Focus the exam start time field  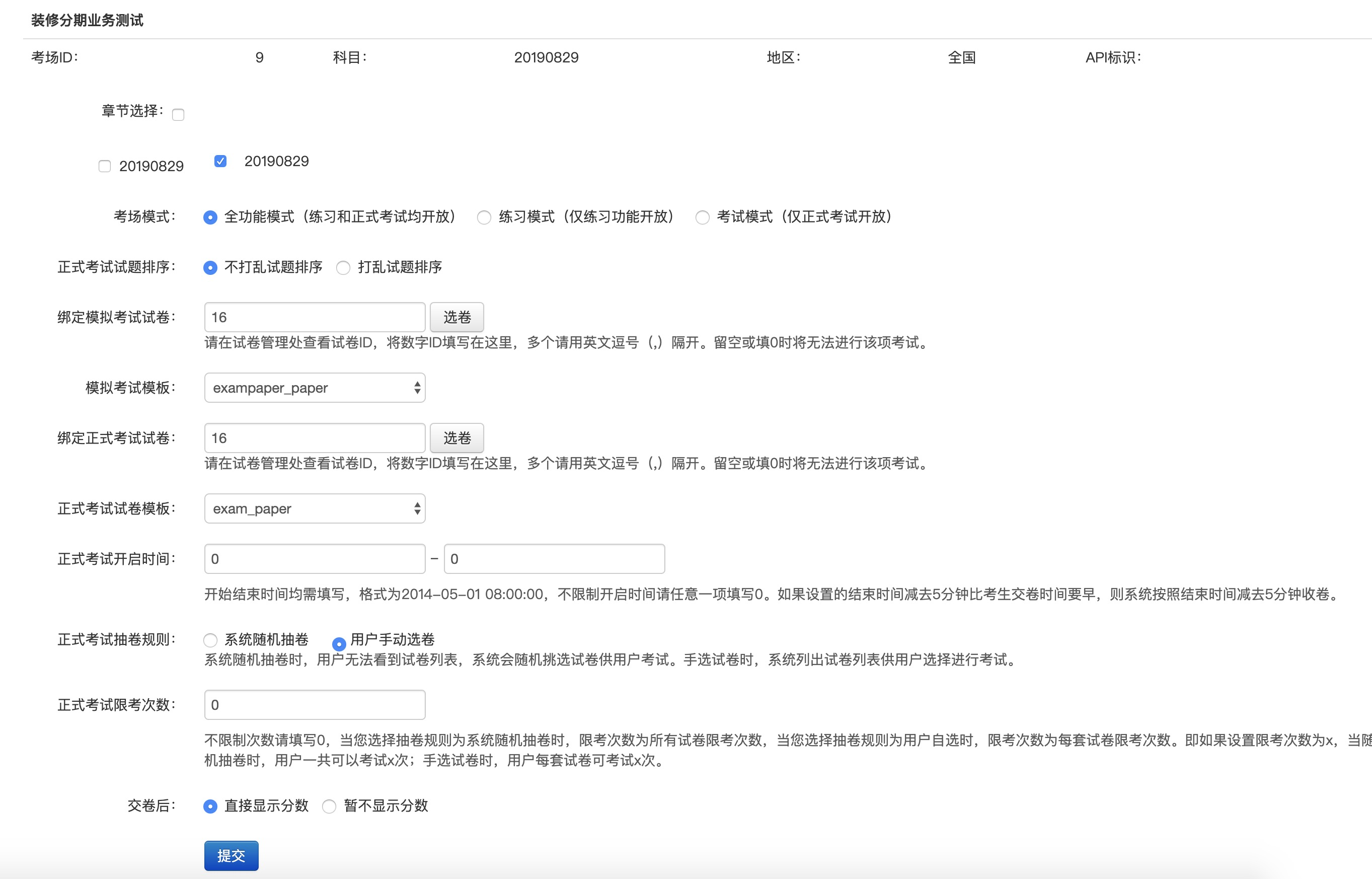[315, 559]
